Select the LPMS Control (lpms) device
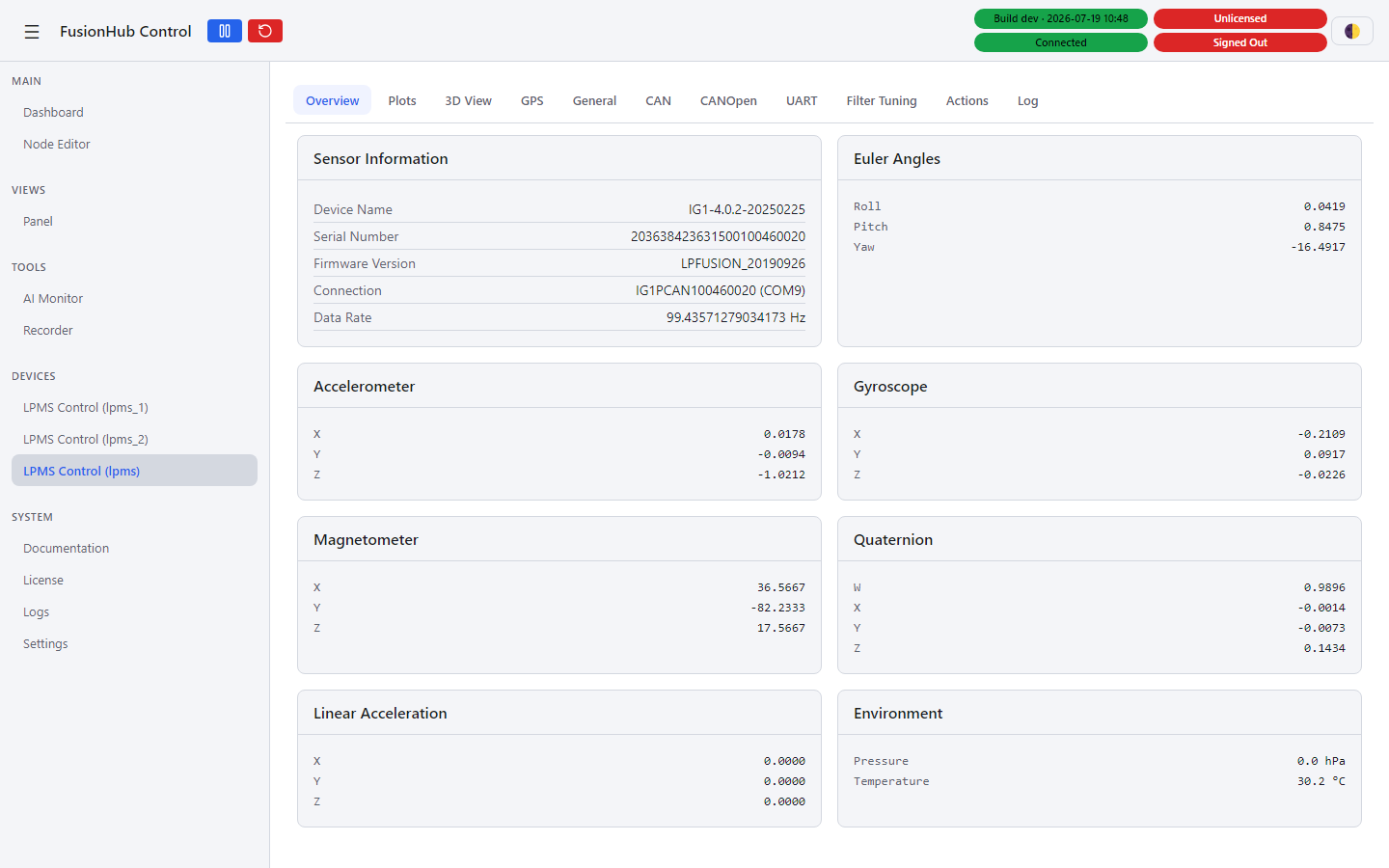1389x868 pixels. [x=134, y=471]
